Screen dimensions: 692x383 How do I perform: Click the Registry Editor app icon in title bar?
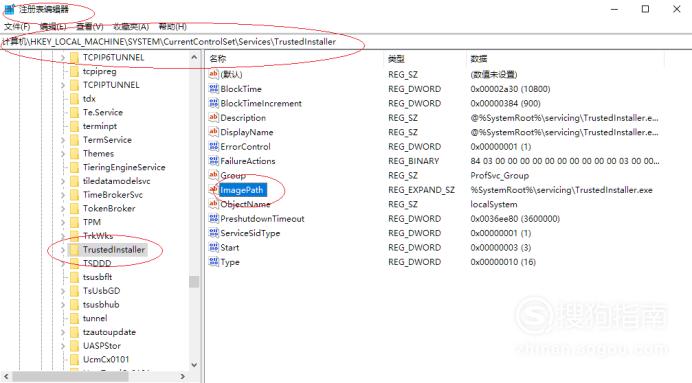[9, 9]
